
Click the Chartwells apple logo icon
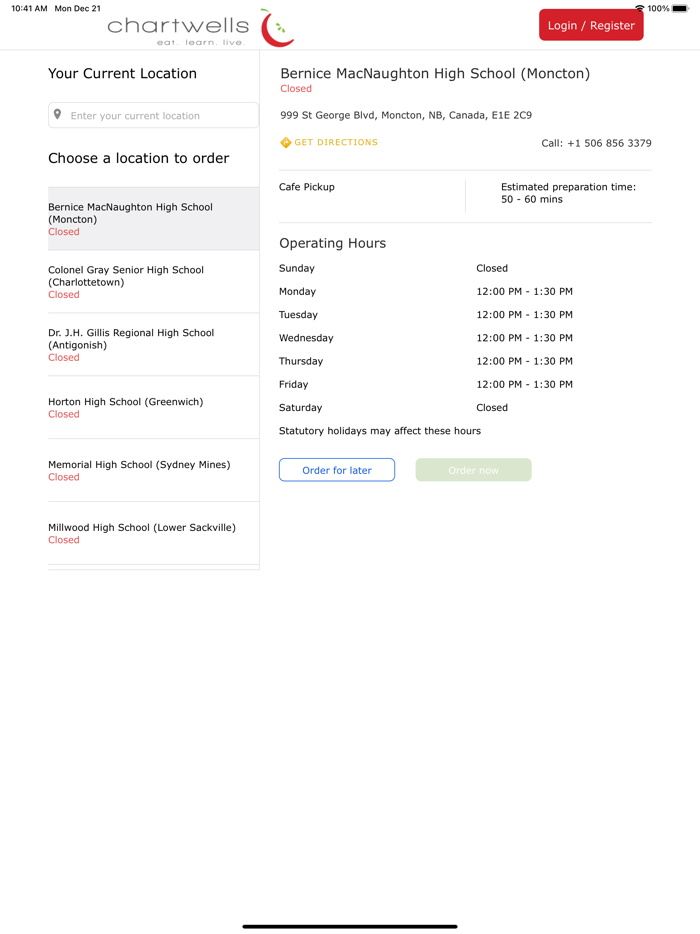coord(277,28)
